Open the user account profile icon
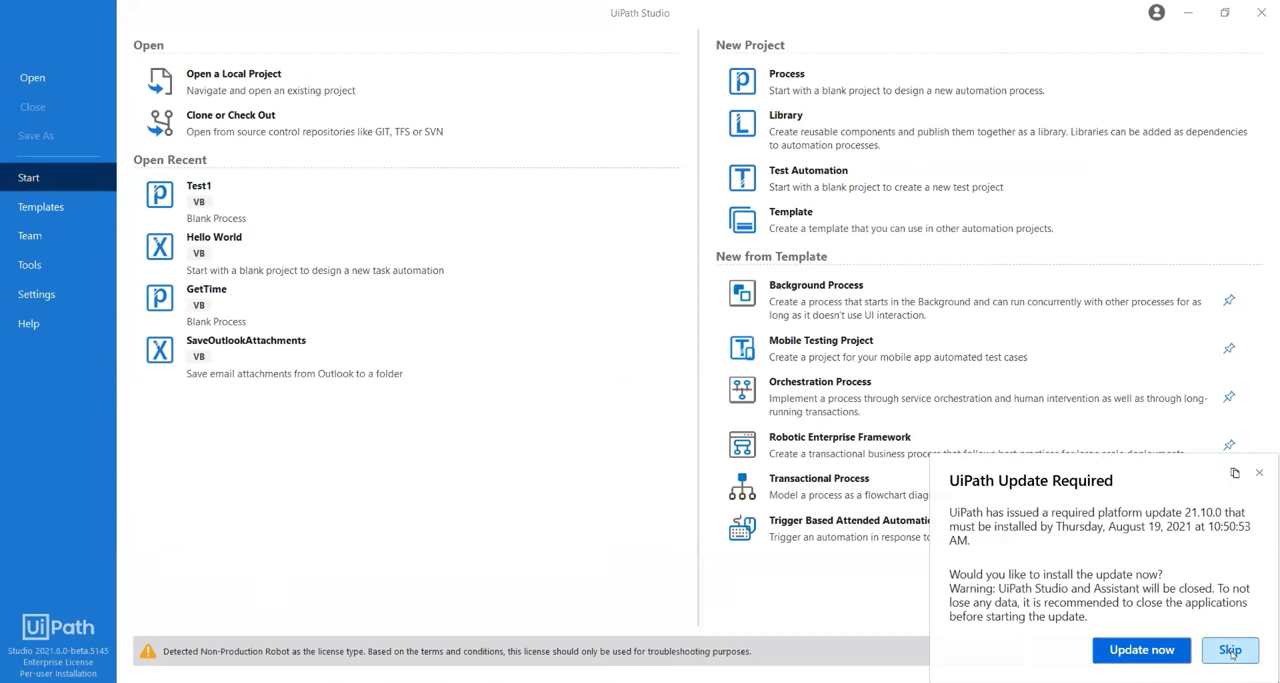Image resolution: width=1280 pixels, height=683 pixels. coord(1156,13)
